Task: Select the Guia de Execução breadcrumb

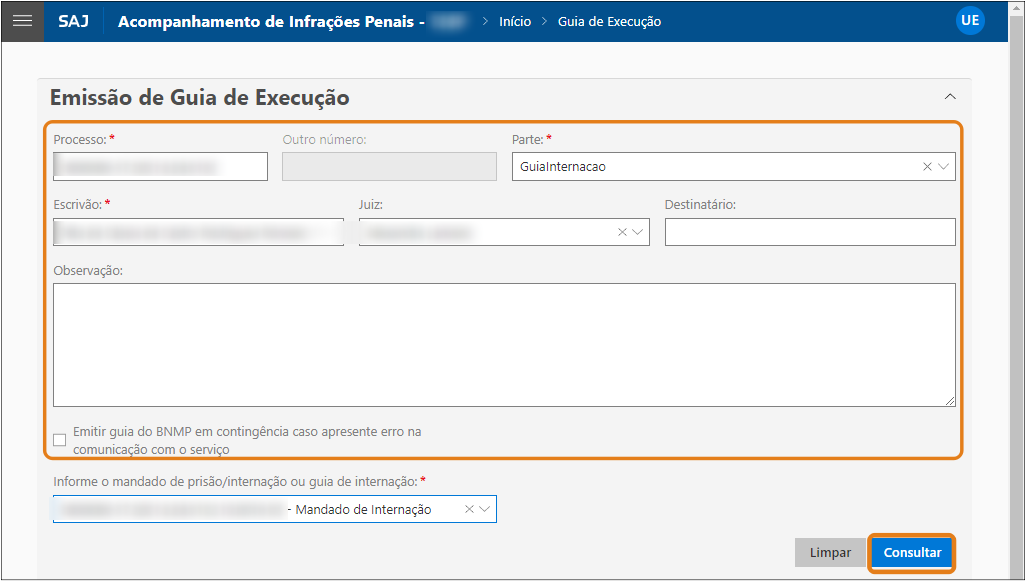Action: point(609,21)
